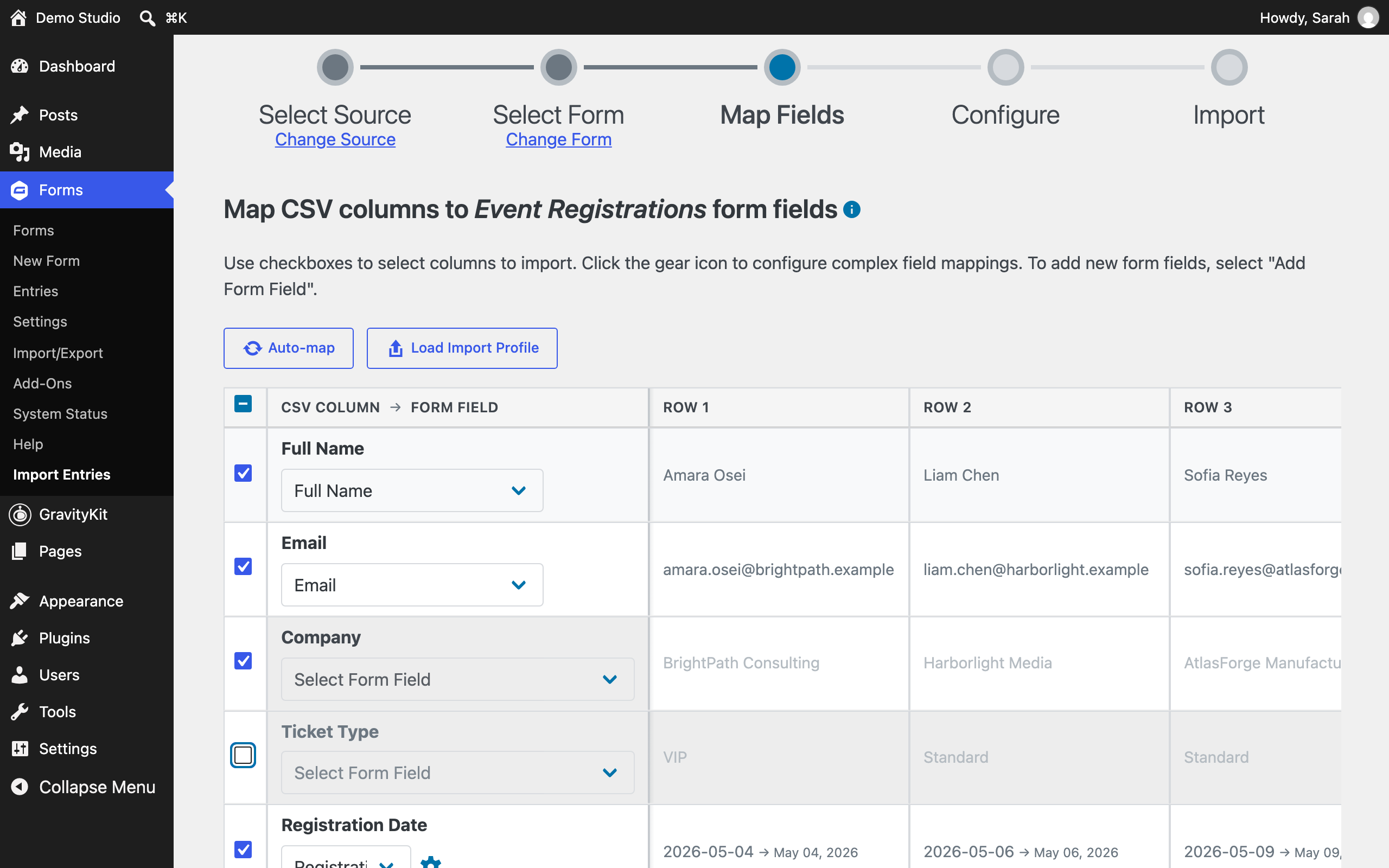The width and height of the screenshot is (1389, 868).
Task: Click the Load Import Profile upload icon
Action: point(396,348)
